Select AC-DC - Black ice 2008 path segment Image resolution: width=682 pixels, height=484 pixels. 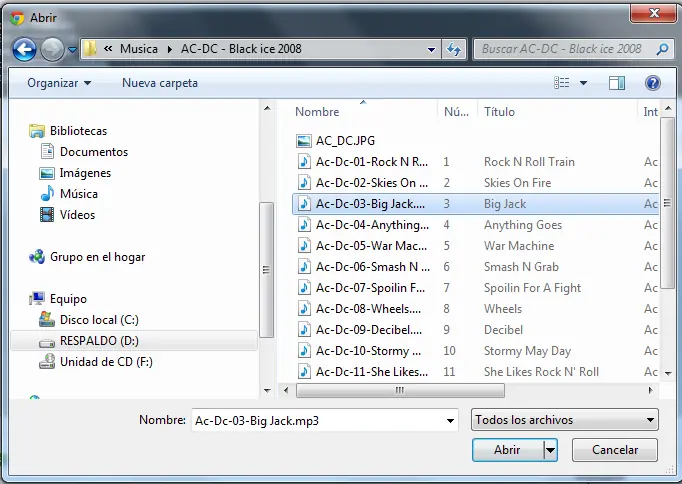[x=241, y=49]
